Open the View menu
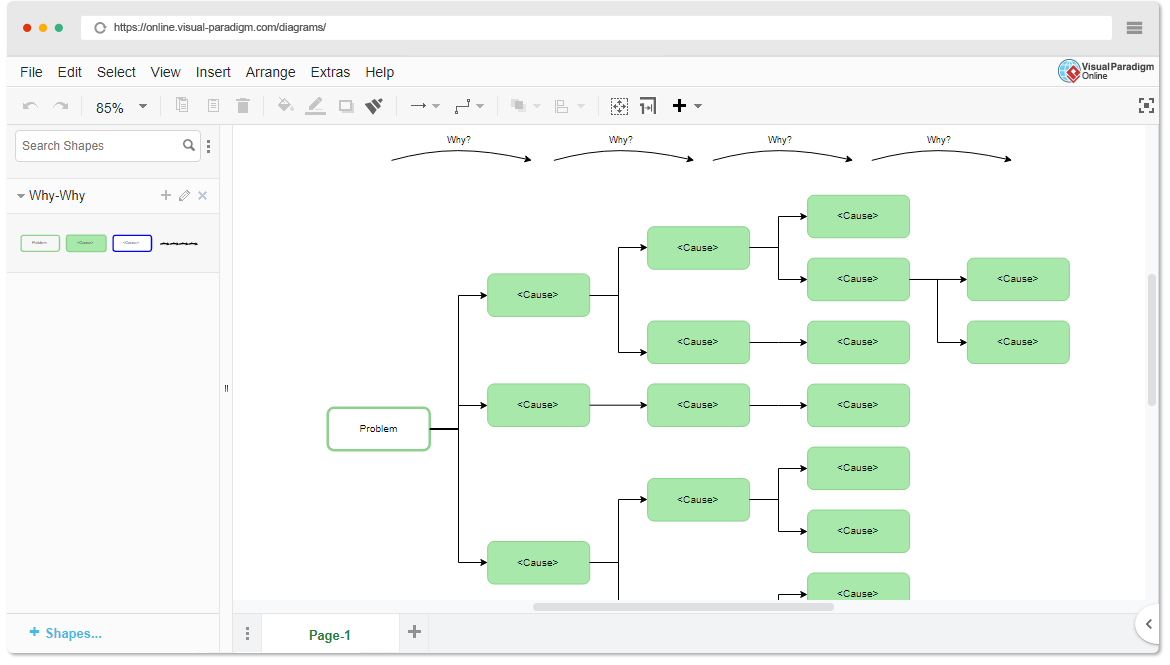 coord(166,72)
